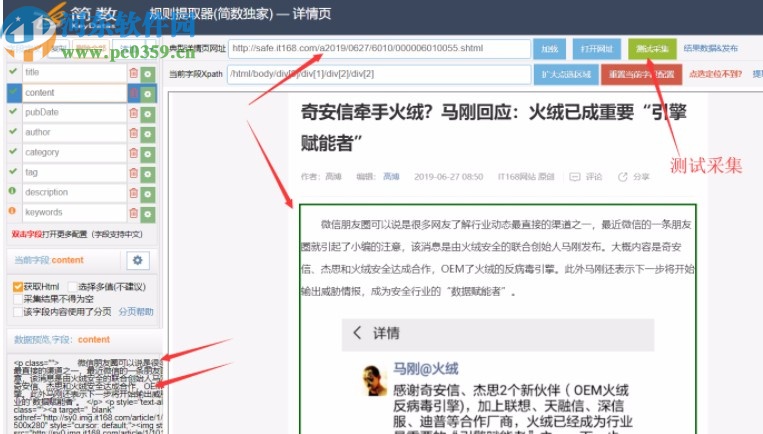Click the green check status for pubDate
The height and width of the screenshot is (434, 763).
pyautogui.click(x=13, y=111)
